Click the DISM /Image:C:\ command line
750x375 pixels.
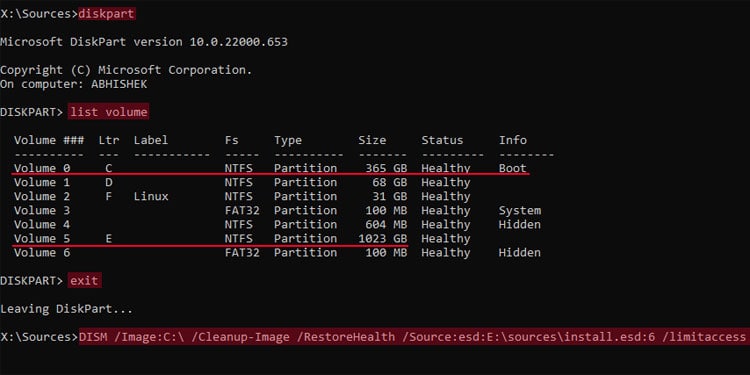[412, 337]
